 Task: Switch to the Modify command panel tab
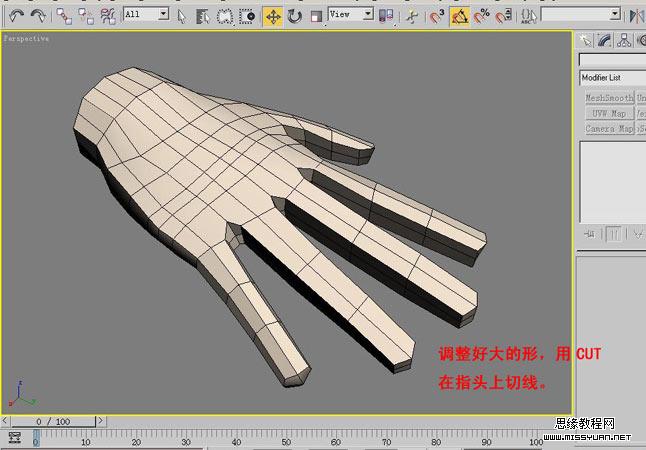604,40
